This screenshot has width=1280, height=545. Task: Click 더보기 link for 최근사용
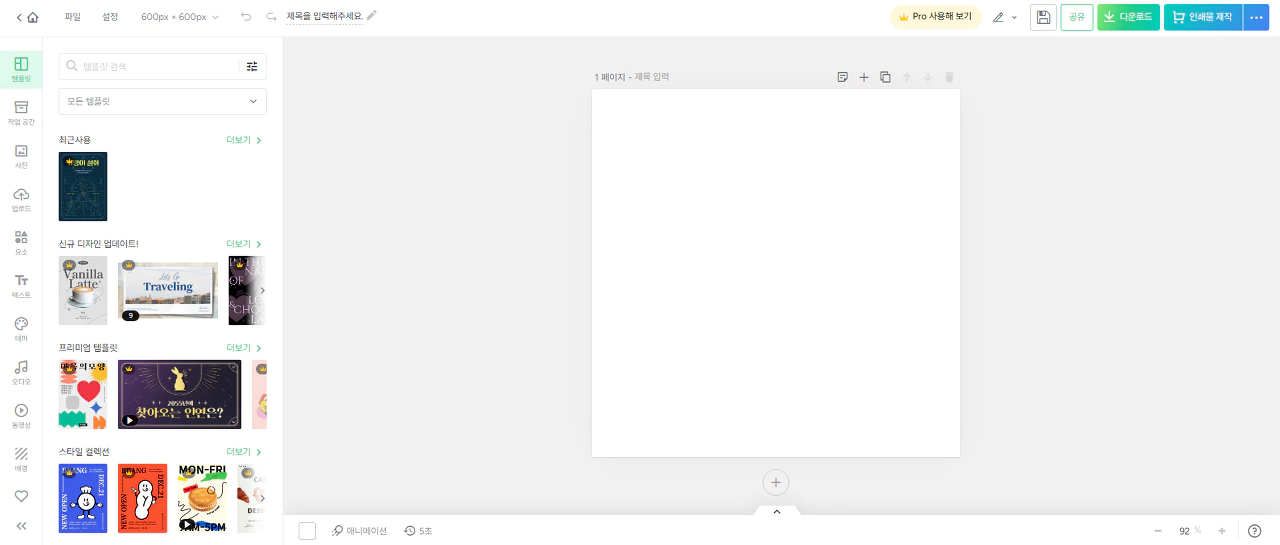(244, 140)
